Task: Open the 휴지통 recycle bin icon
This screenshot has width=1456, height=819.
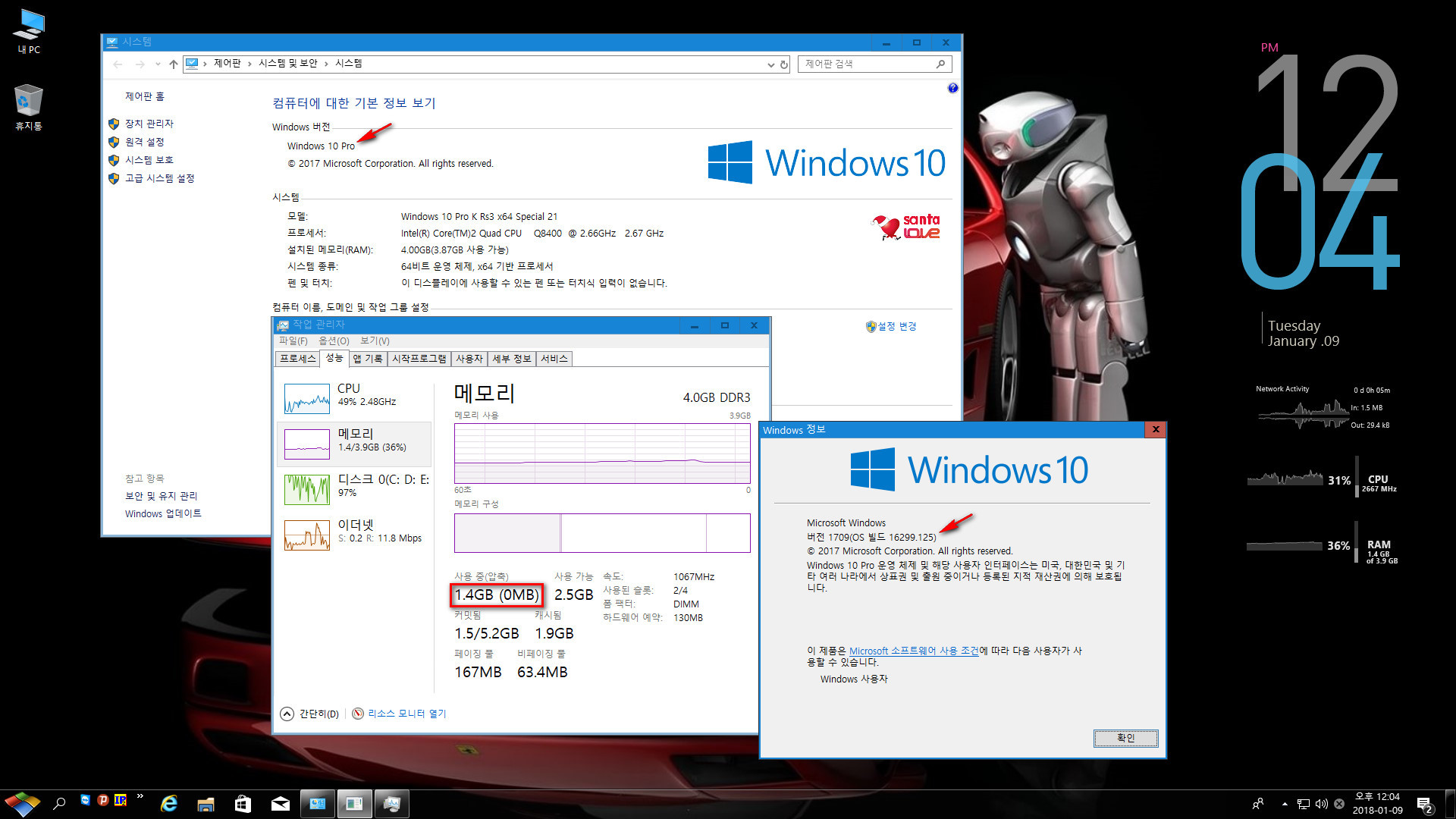Action: 29,107
